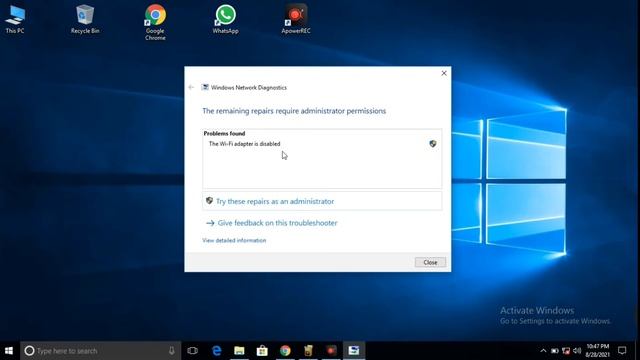Open File Explorer from taskbar
Viewport: 640px width, 360px height.
coord(239,351)
